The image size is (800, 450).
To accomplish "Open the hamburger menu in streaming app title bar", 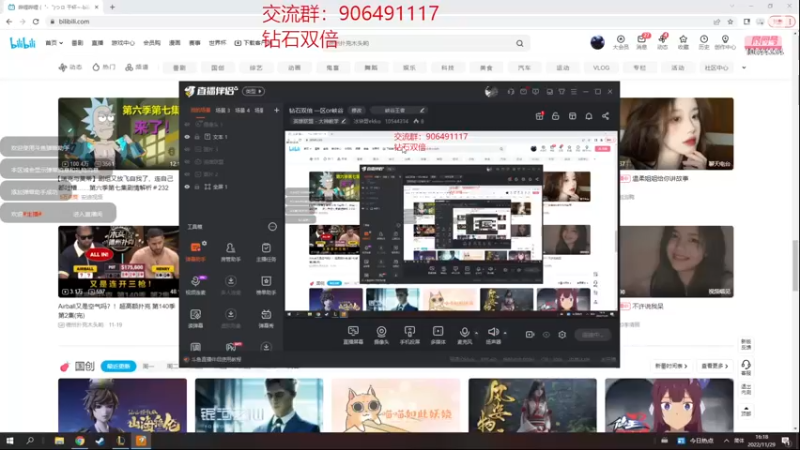I will coord(573,91).
